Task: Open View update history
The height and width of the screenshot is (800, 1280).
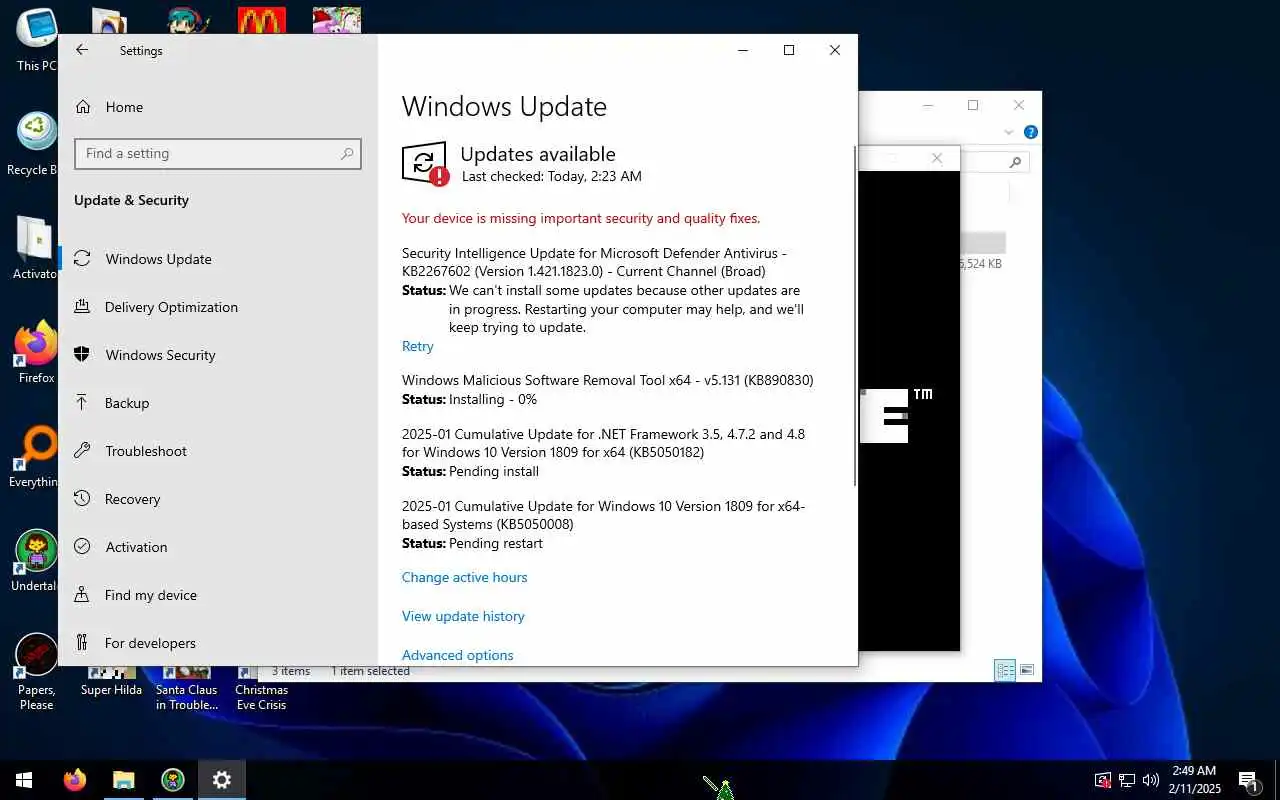Action: click(463, 616)
